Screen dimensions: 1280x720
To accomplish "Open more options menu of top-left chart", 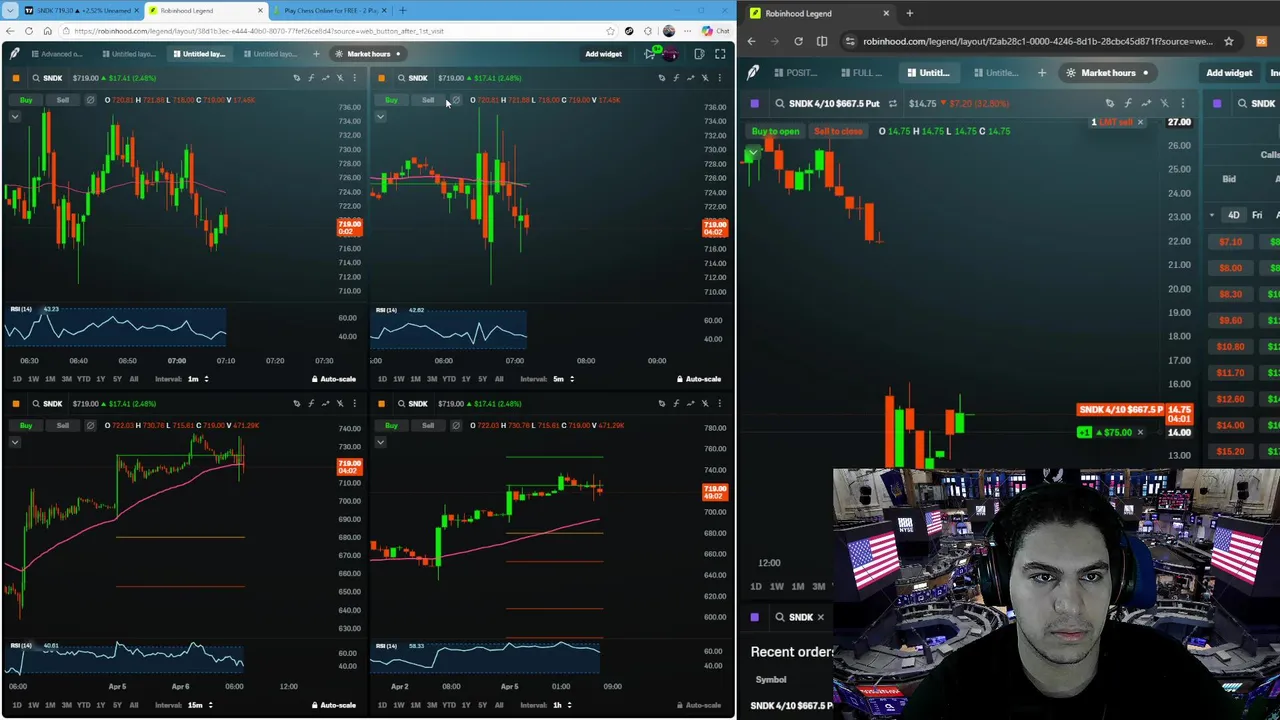I will pos(354,78).
